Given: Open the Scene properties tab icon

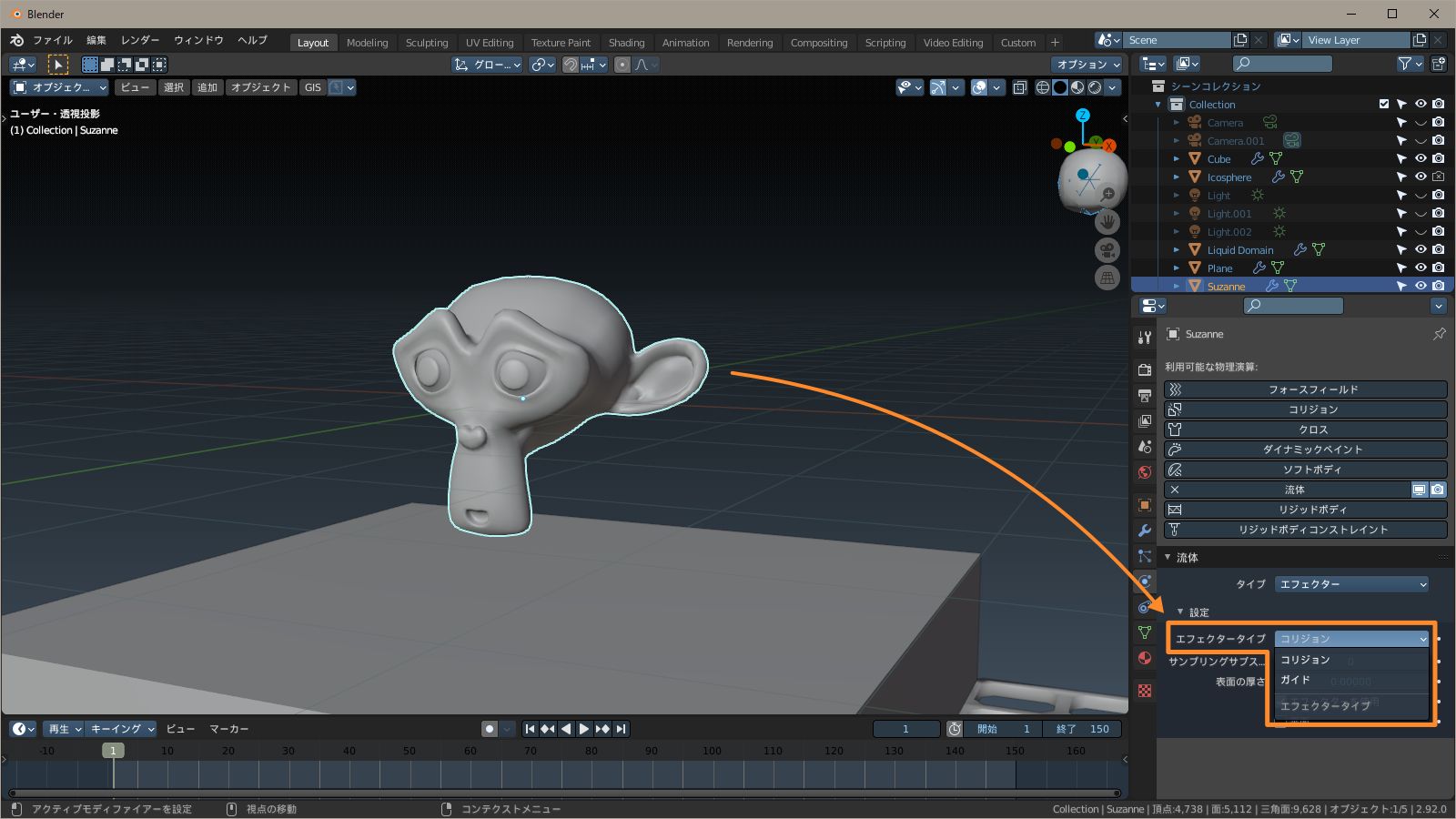Looking at the screenshot, I should 1145,447.
